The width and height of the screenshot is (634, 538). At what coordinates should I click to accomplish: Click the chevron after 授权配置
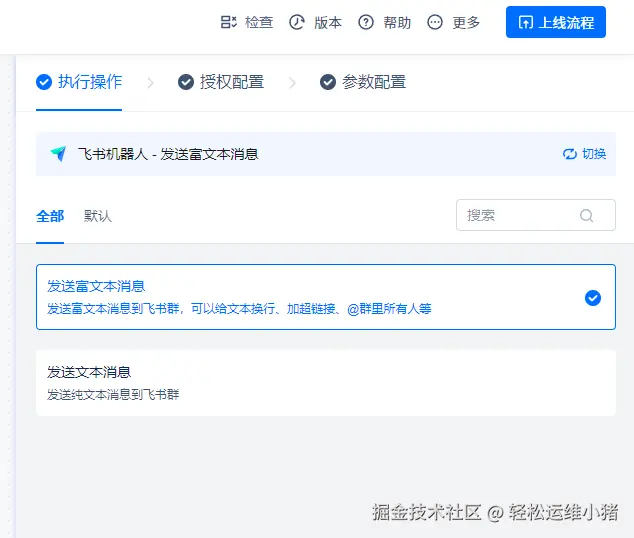pos(292,83)
